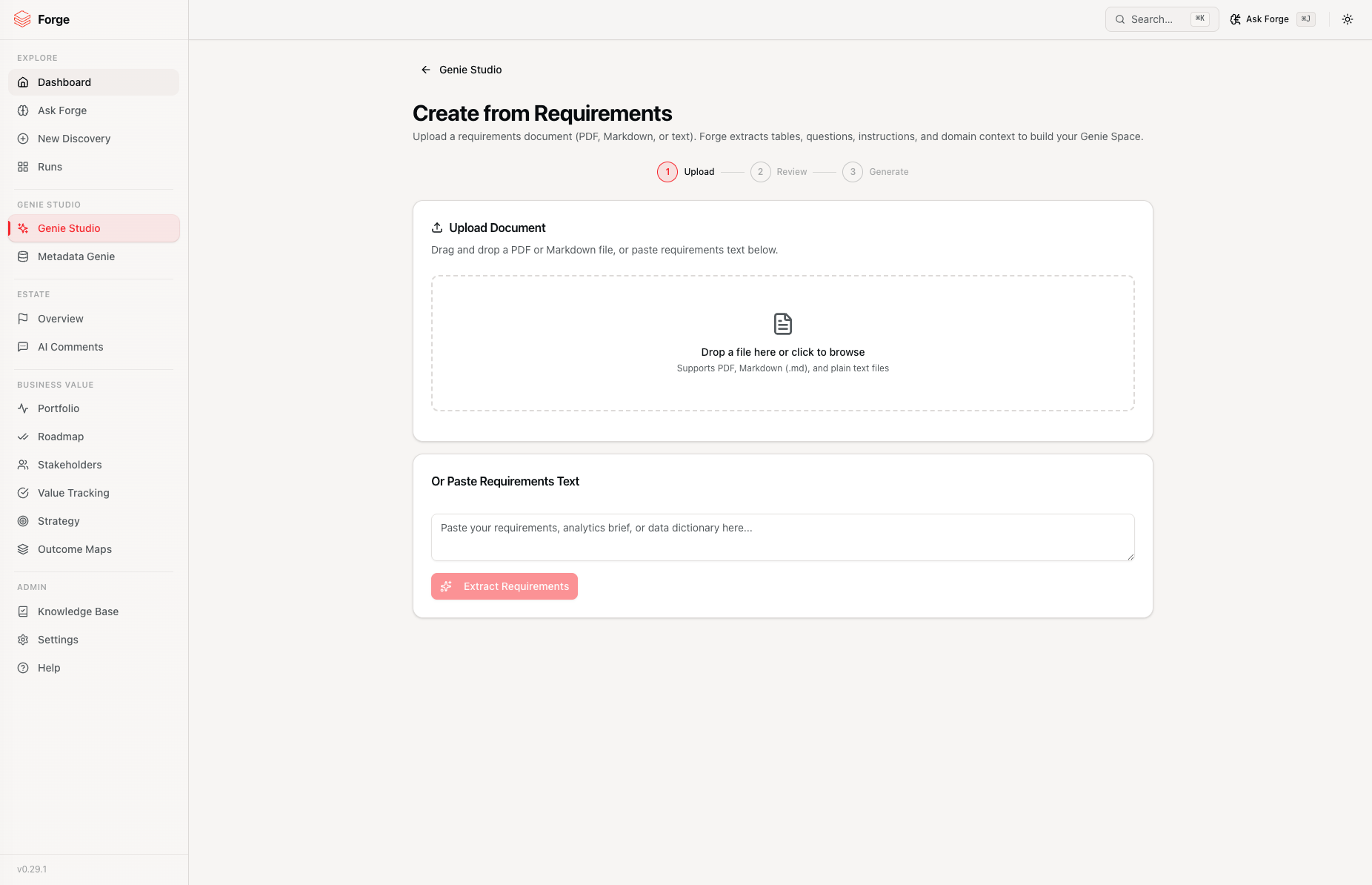The image size is (1372, 885).
Task: Click Ask Forge button in header
Action: point(1272,19)
